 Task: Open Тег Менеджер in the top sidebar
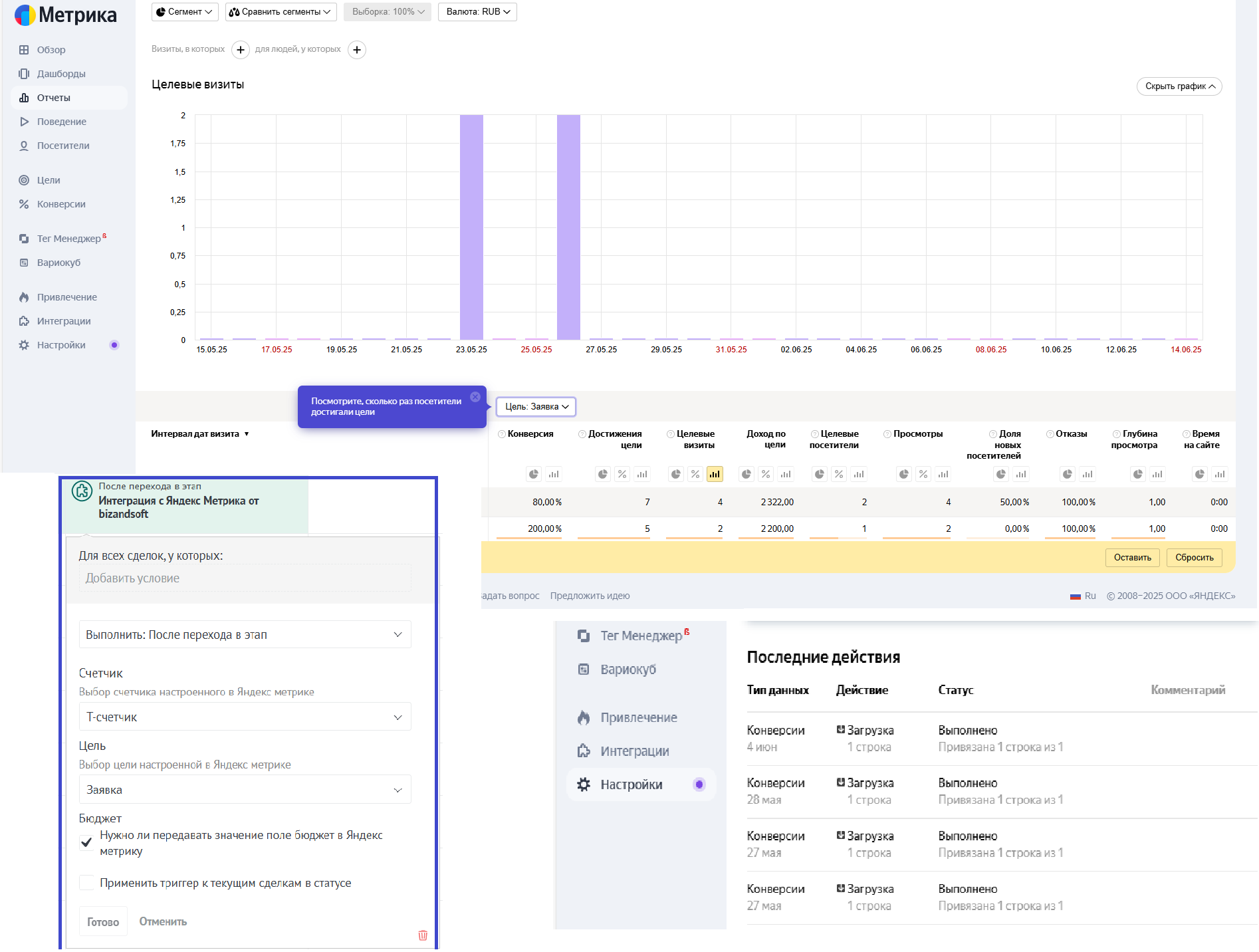[69, 239]
